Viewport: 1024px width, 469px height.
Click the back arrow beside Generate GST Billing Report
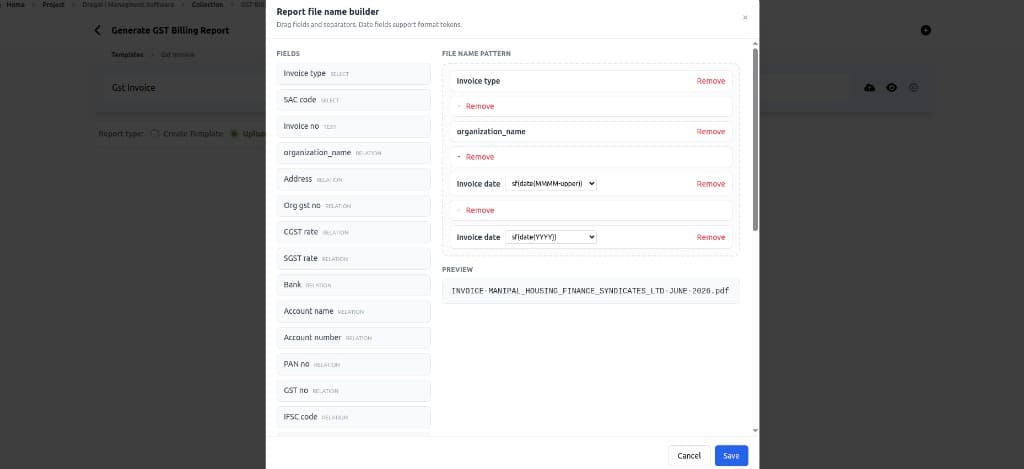pos(98,30)
